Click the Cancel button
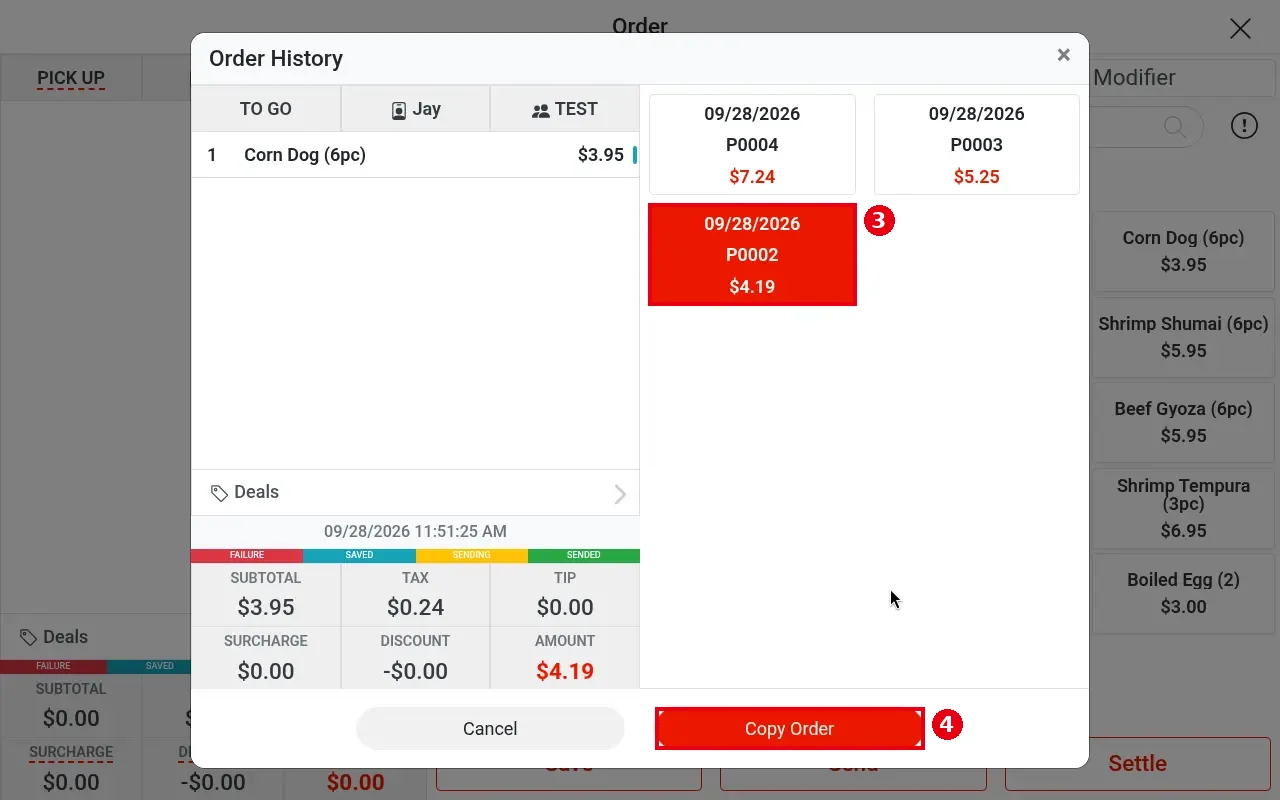The image size is (1280, 800). pyautogui.click(x=490, y=729)
